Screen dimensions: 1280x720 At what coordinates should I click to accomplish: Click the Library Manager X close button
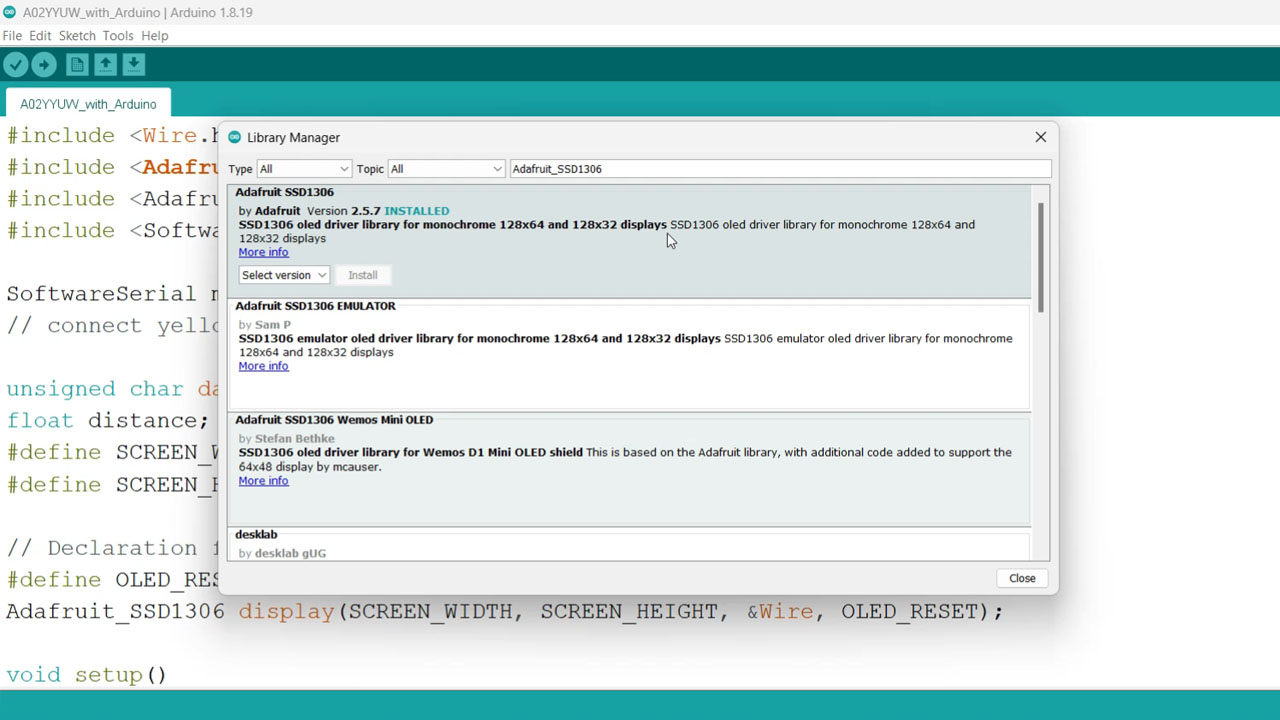click(x=1041, y=137)
